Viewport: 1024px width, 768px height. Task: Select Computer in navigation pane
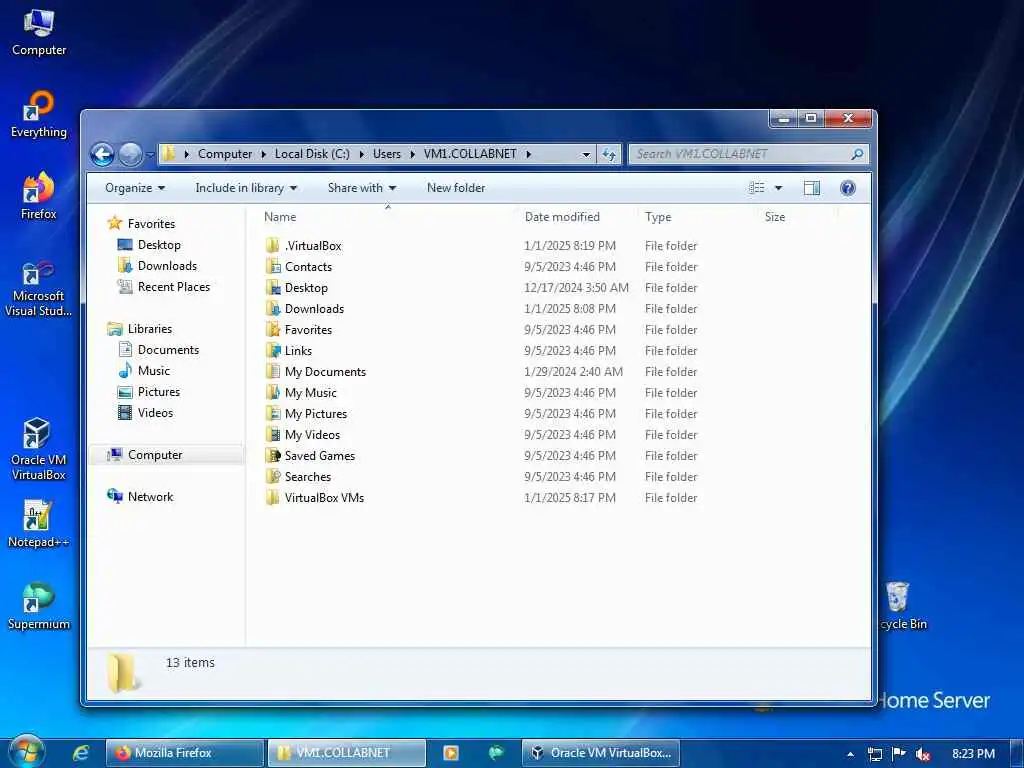[155, 455]
